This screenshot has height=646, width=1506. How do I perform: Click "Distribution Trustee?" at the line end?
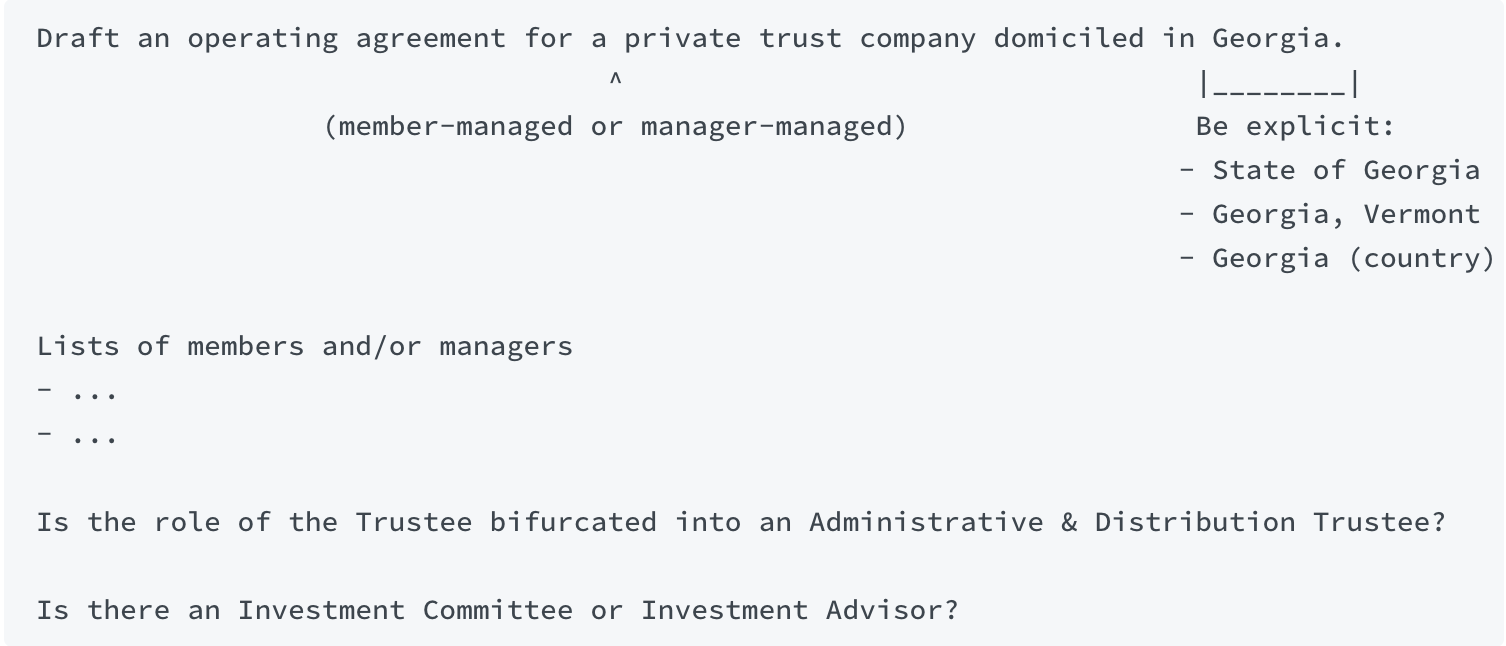(1270, 523)
